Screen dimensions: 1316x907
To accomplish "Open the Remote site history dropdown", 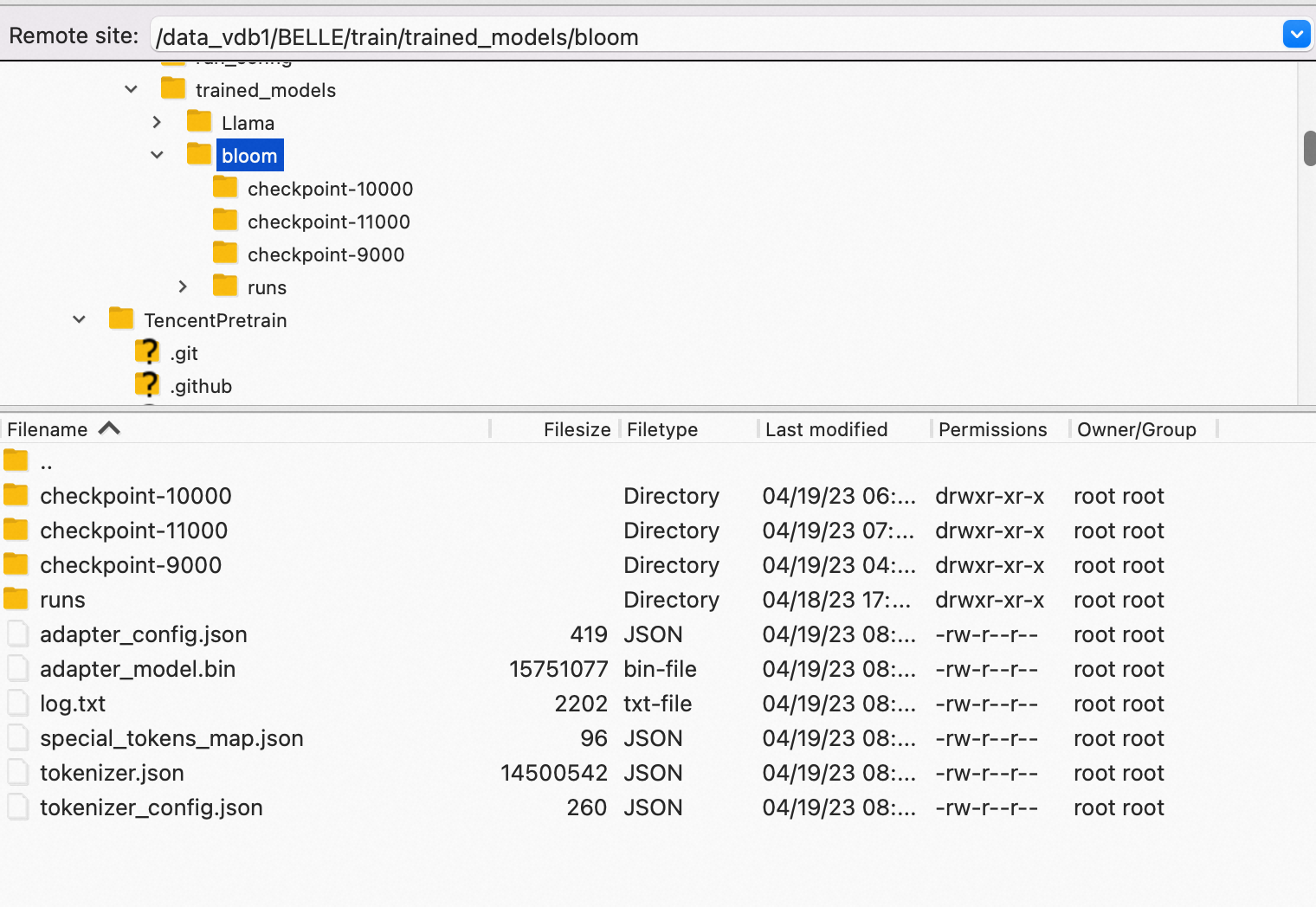I will pyautogui.click(x=1296, y=35).
